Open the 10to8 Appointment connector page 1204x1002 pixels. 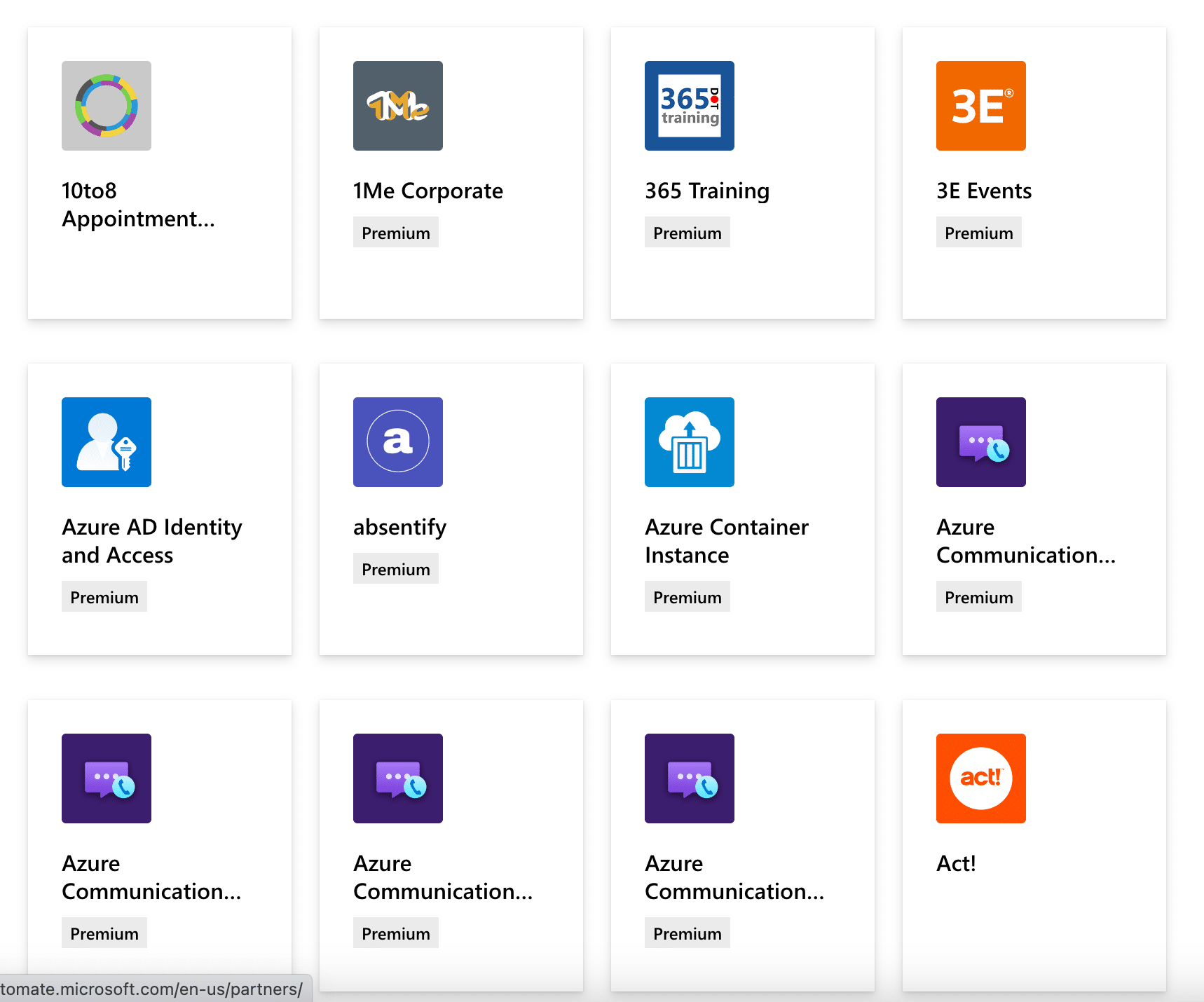[137, 205]
